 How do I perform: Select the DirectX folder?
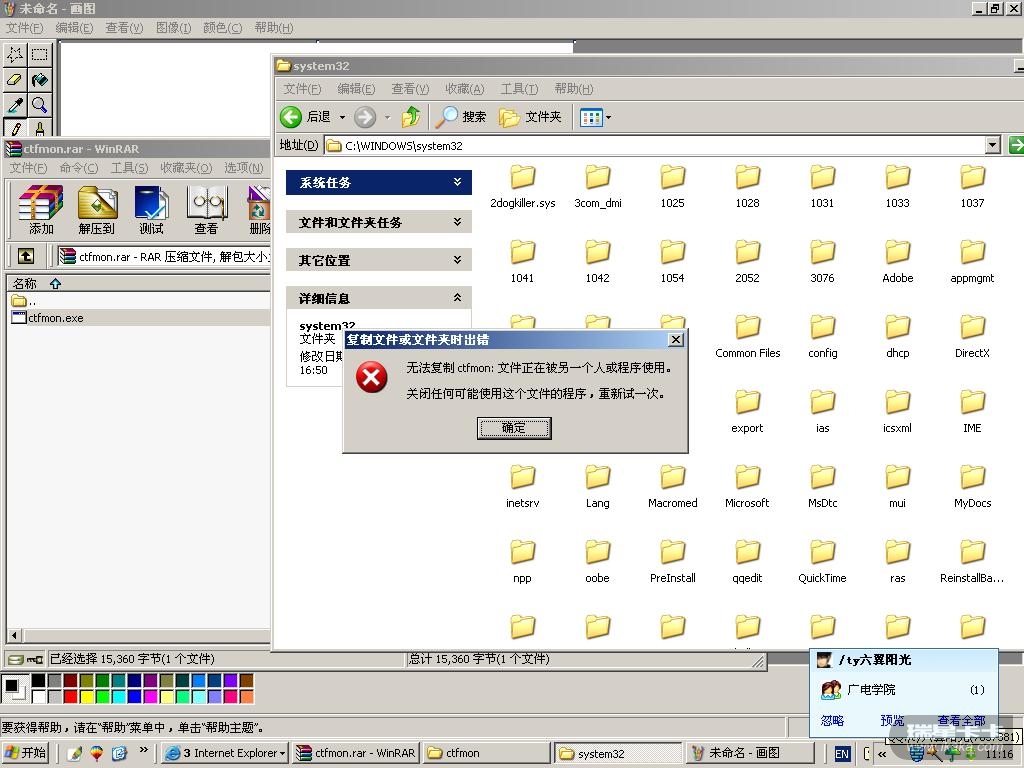click(x=972, y=338)
